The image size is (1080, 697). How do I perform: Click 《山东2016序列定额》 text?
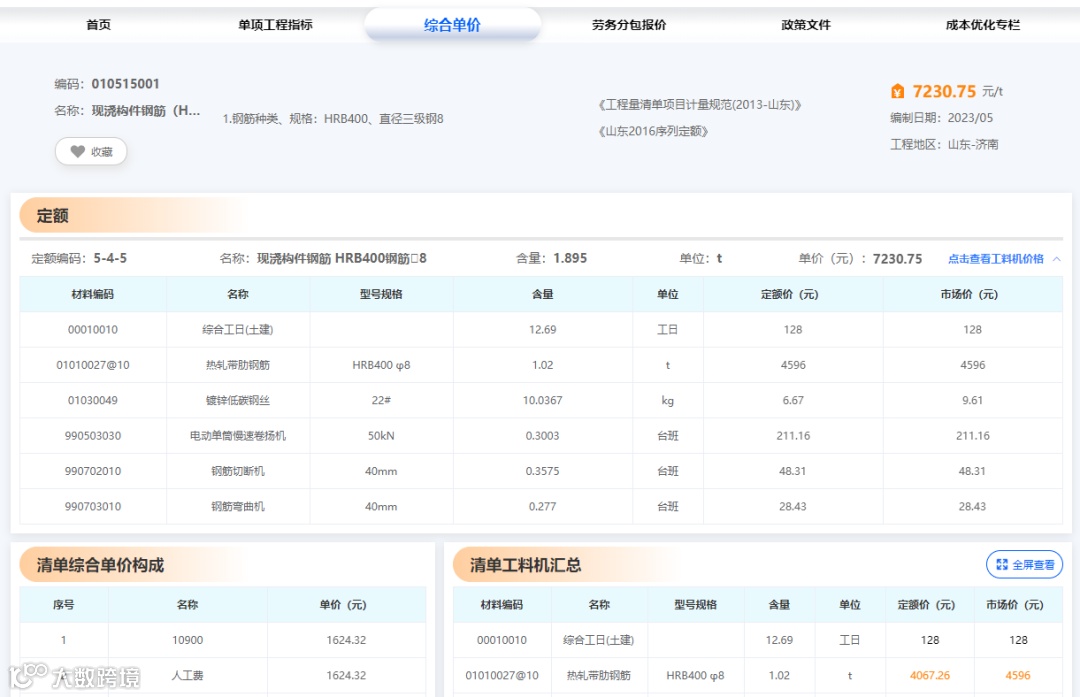(652, 131)
